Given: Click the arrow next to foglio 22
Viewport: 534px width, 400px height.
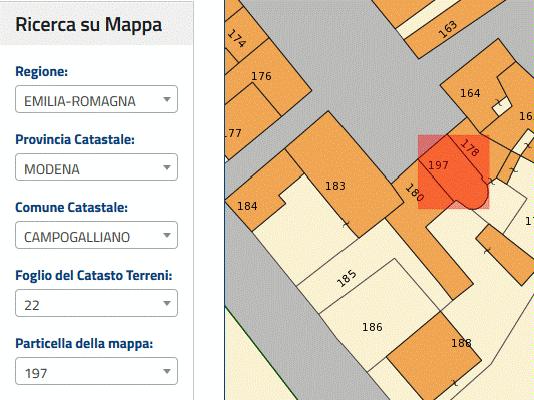Looking at the screenshot, I should (x=167, y=304).
